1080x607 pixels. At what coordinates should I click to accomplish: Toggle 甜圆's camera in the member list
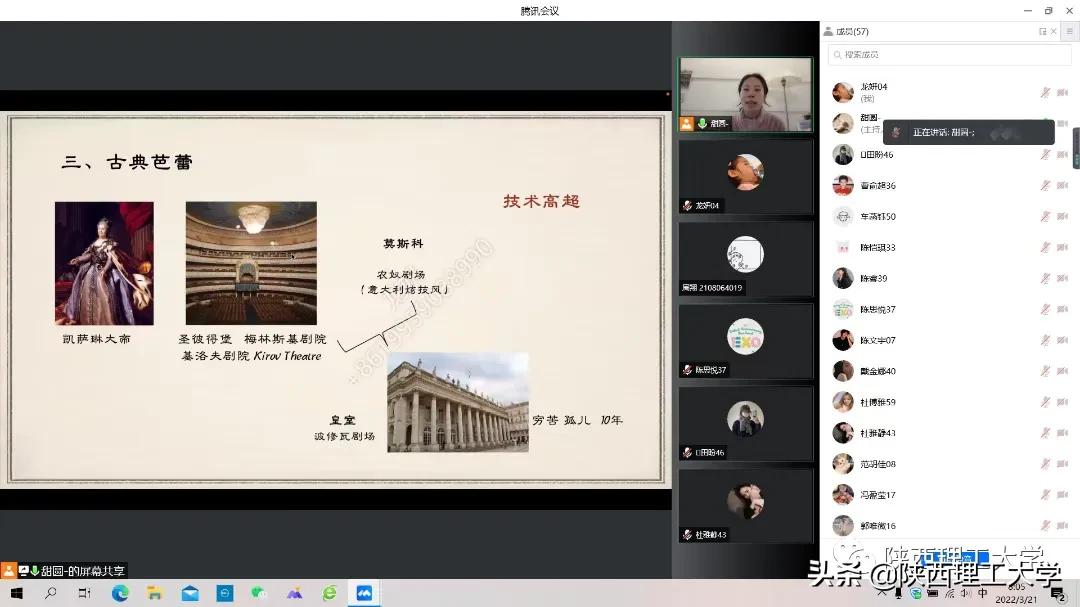[1063, 123]
